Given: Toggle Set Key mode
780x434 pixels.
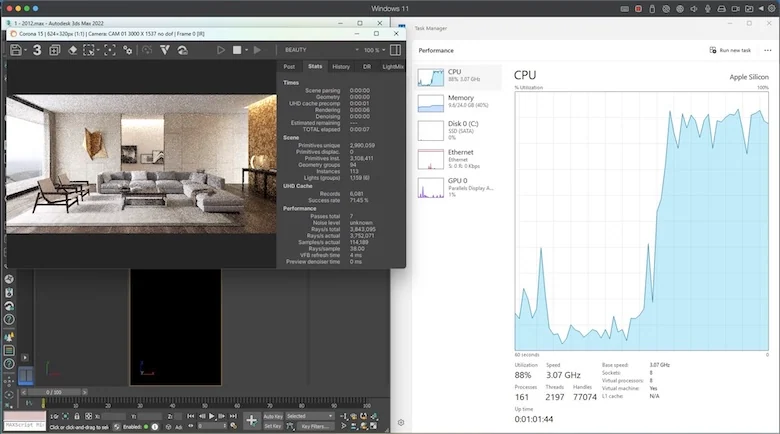Looking at the screenshot, I should click(x=273, y=426).
